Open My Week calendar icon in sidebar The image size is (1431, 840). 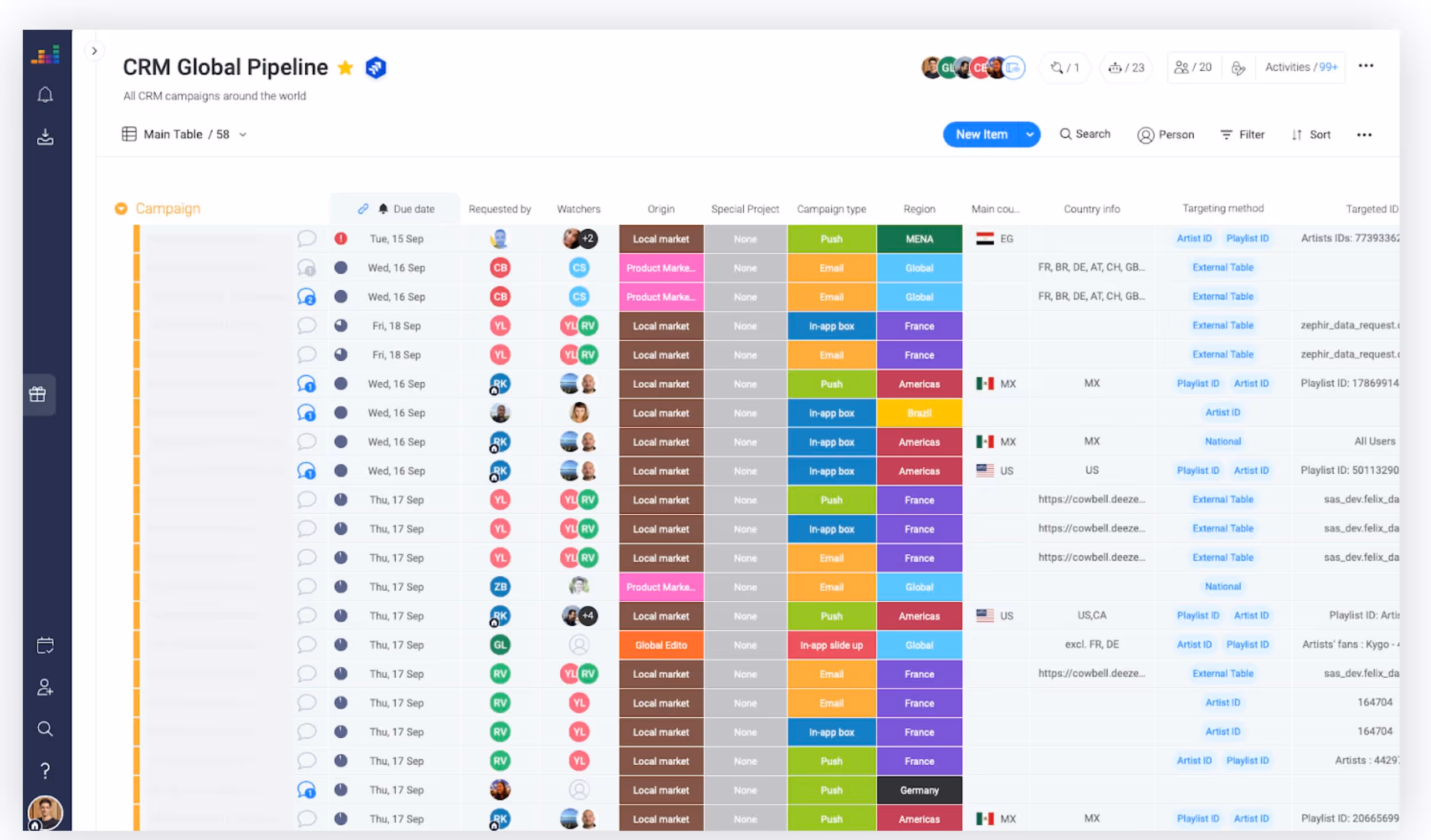(x=45, y=645)
